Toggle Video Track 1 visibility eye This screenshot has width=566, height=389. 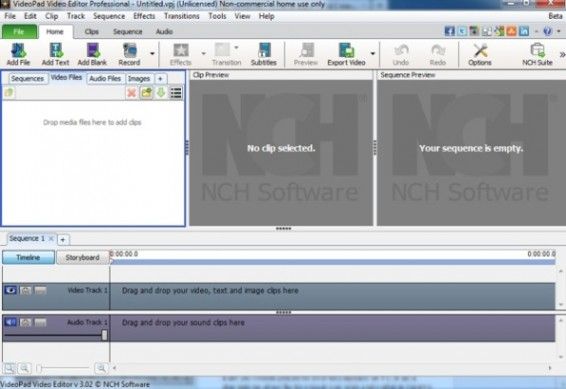[x=10, y=290]
